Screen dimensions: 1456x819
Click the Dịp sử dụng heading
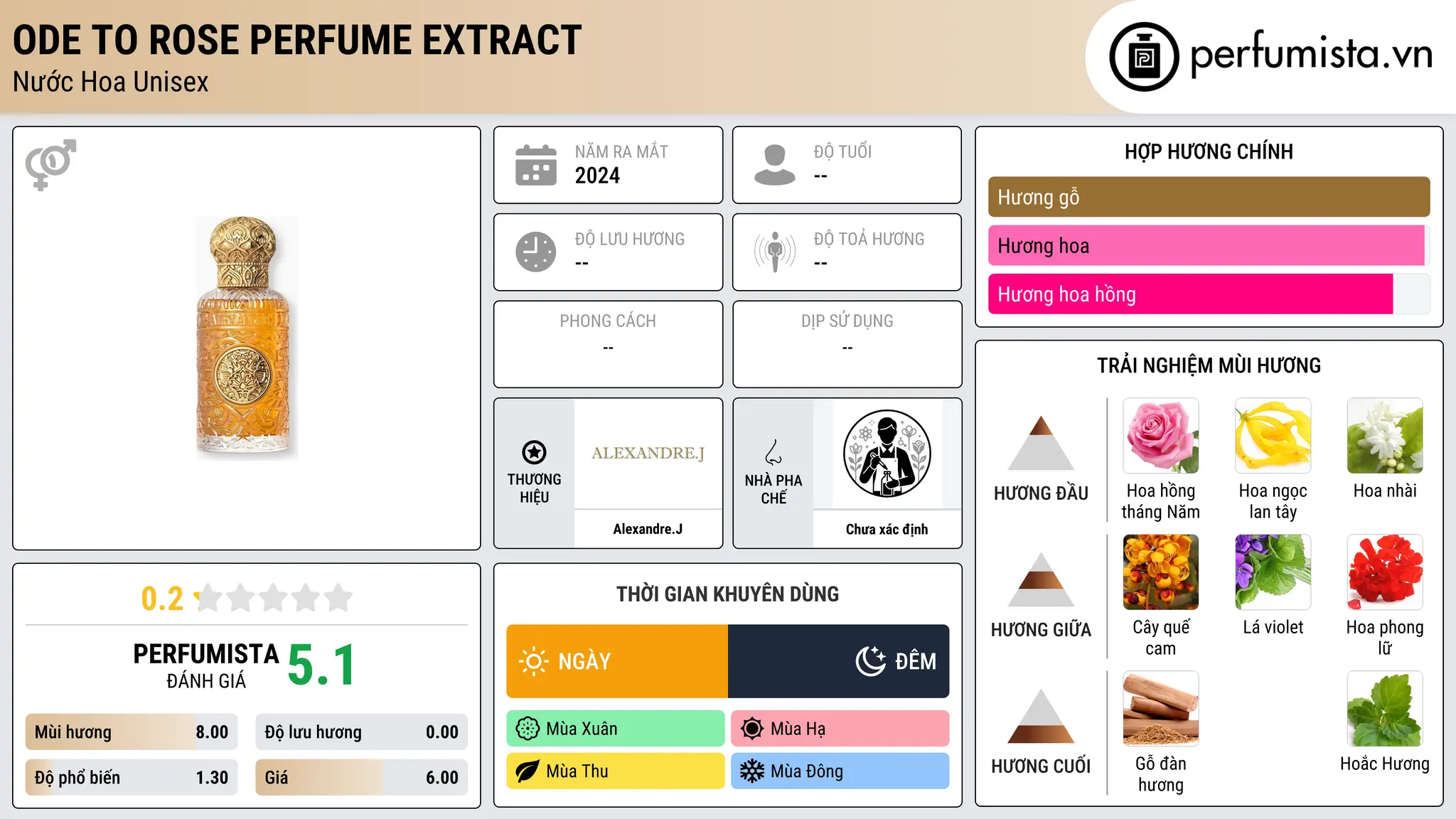pos(847,321)
